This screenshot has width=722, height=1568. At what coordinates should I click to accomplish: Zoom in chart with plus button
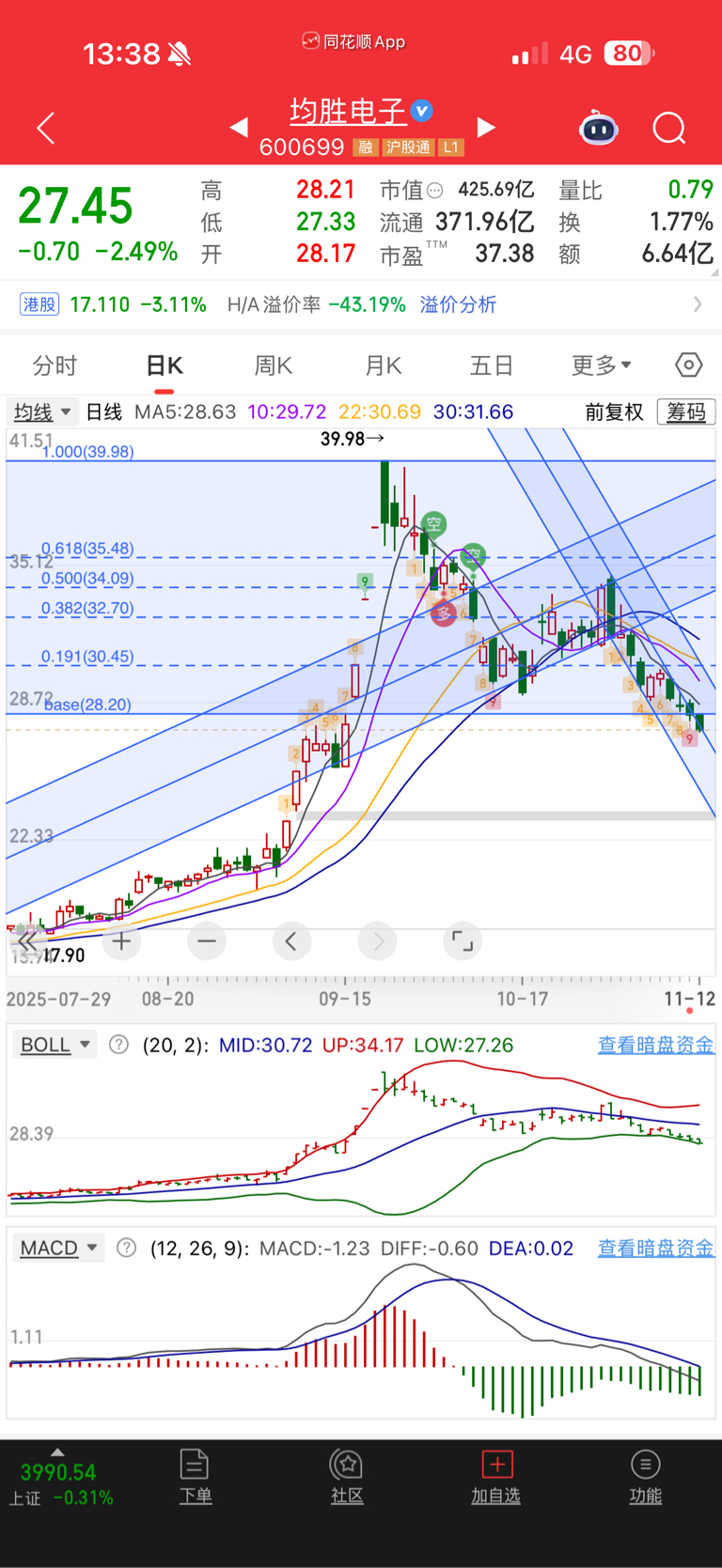coord(121,940)
